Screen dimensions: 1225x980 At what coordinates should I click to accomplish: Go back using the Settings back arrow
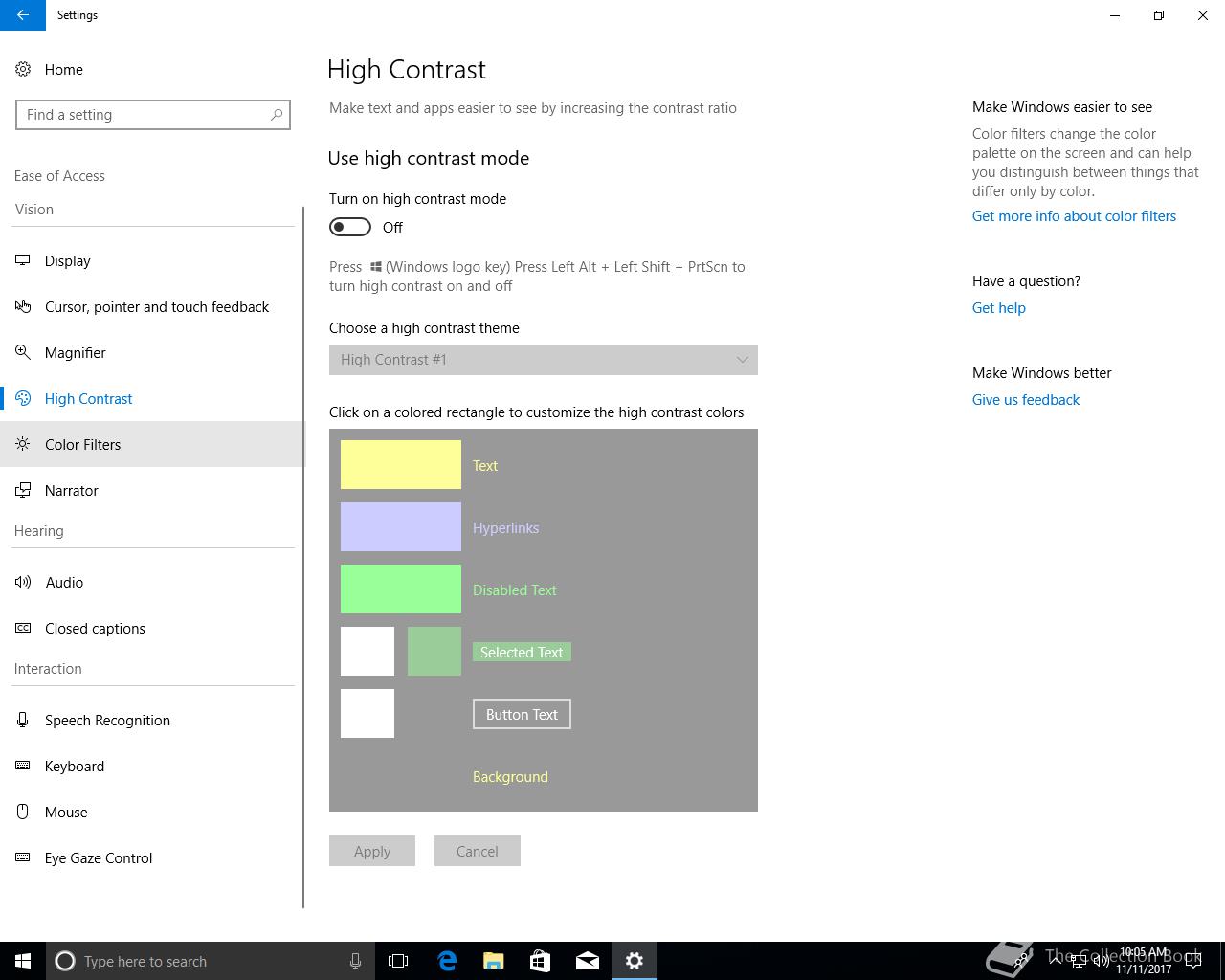point(23,15)
